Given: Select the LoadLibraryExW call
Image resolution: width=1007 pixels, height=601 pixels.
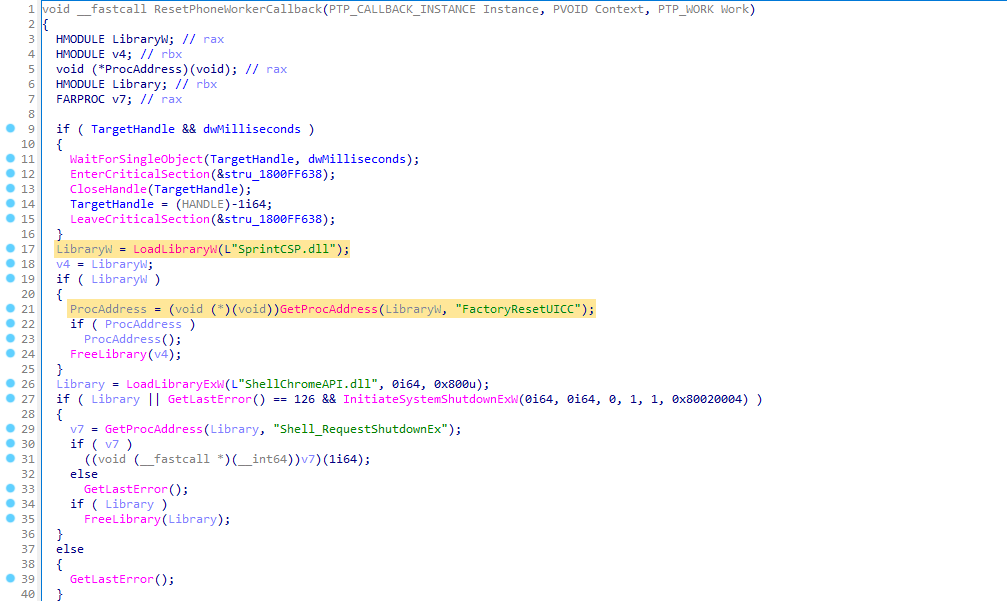Looking at the screenshot, I should pos(175,384).
